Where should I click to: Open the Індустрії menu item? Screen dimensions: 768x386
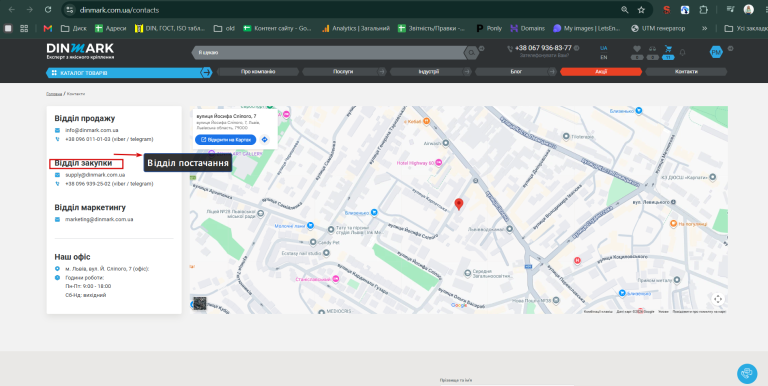pos(429,72)
